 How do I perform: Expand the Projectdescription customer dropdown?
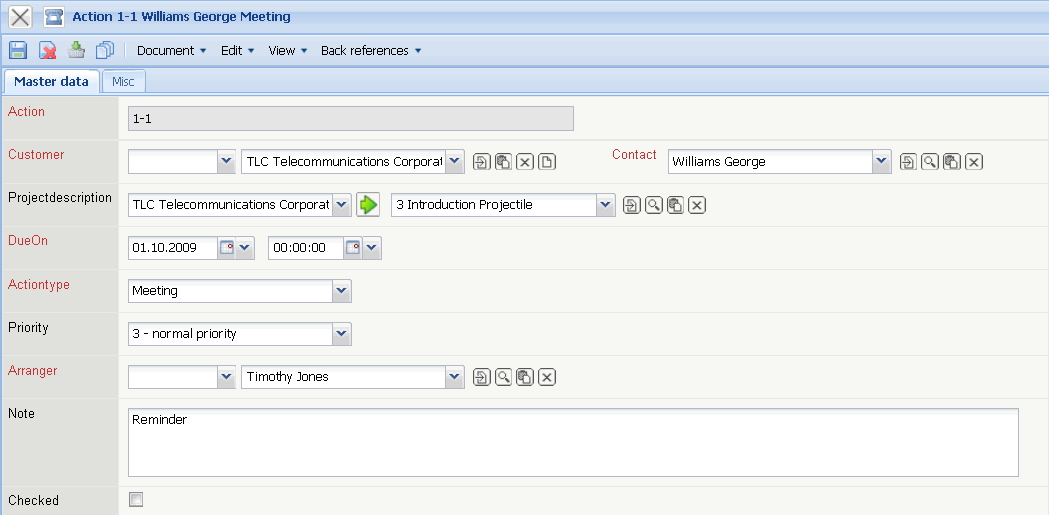click(341, 205)
